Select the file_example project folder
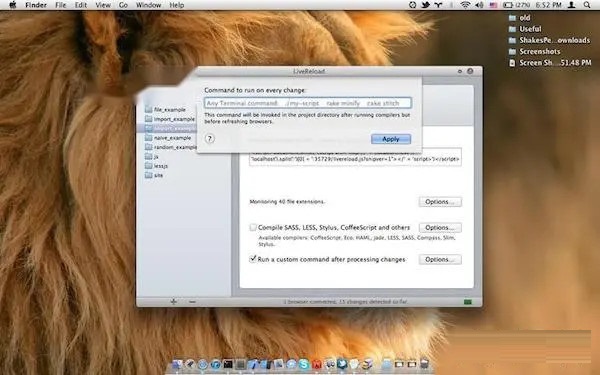 [x=165, y=109]
